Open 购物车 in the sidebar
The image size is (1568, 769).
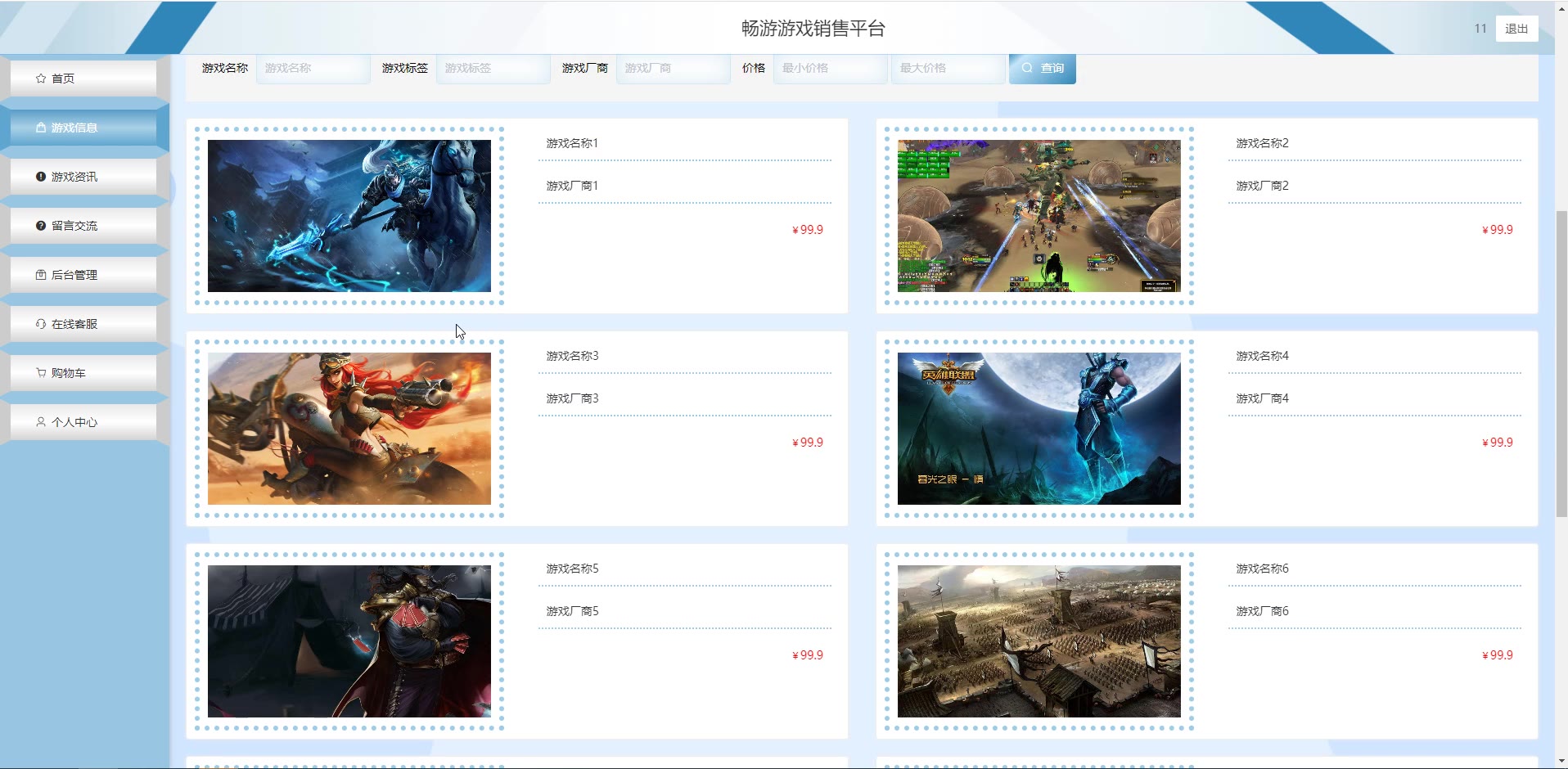(x=83, y=373)
